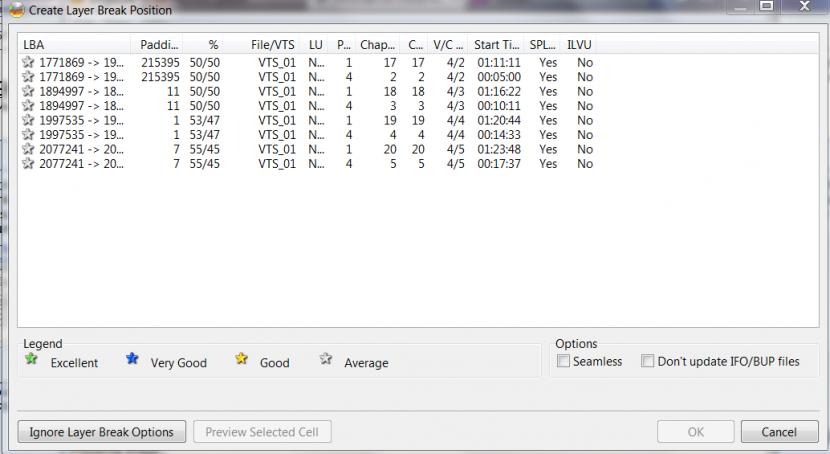Click the star icon of the row with start time 01:20:44
This screenshot has width=830, height=454.
tap(28, 120)
